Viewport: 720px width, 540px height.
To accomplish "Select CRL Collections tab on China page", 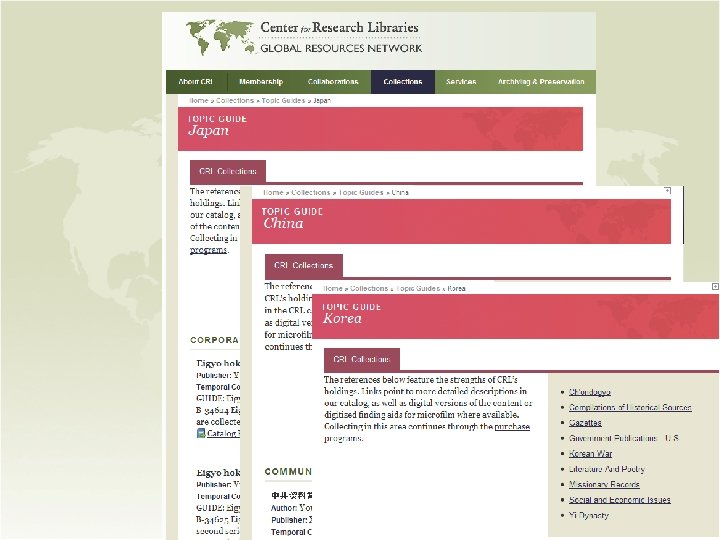I will pos(304,265).
